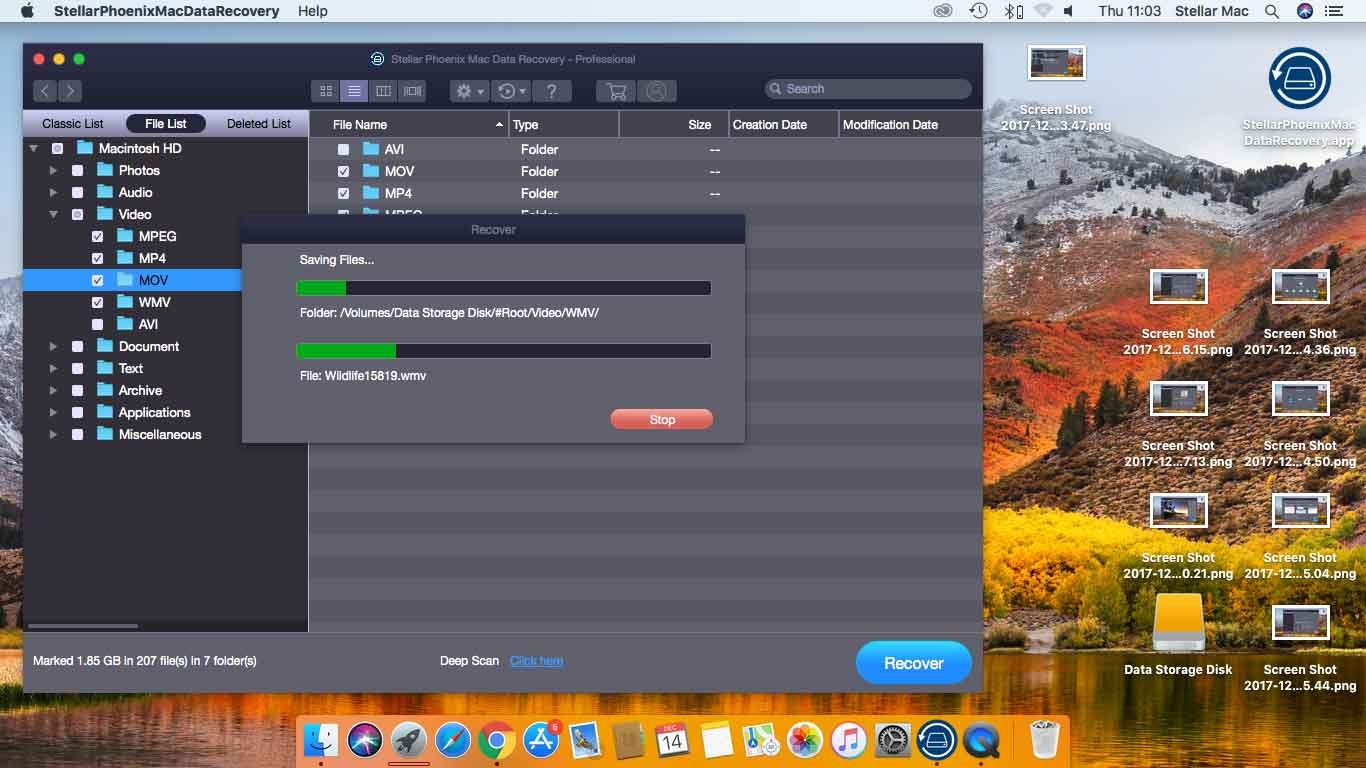Check the Photos folder checkbox in tree
This screenshot has height=768, width=1366.
[77, 170]
